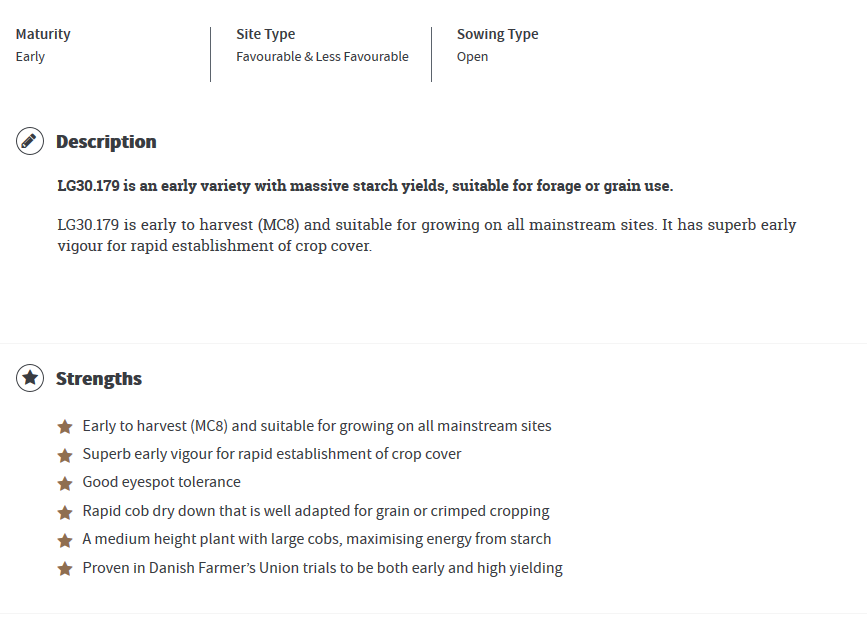This screenshot has width=867, height=620.
Task: Click the star circle icon beside Strengths
Action: [30, 378]
